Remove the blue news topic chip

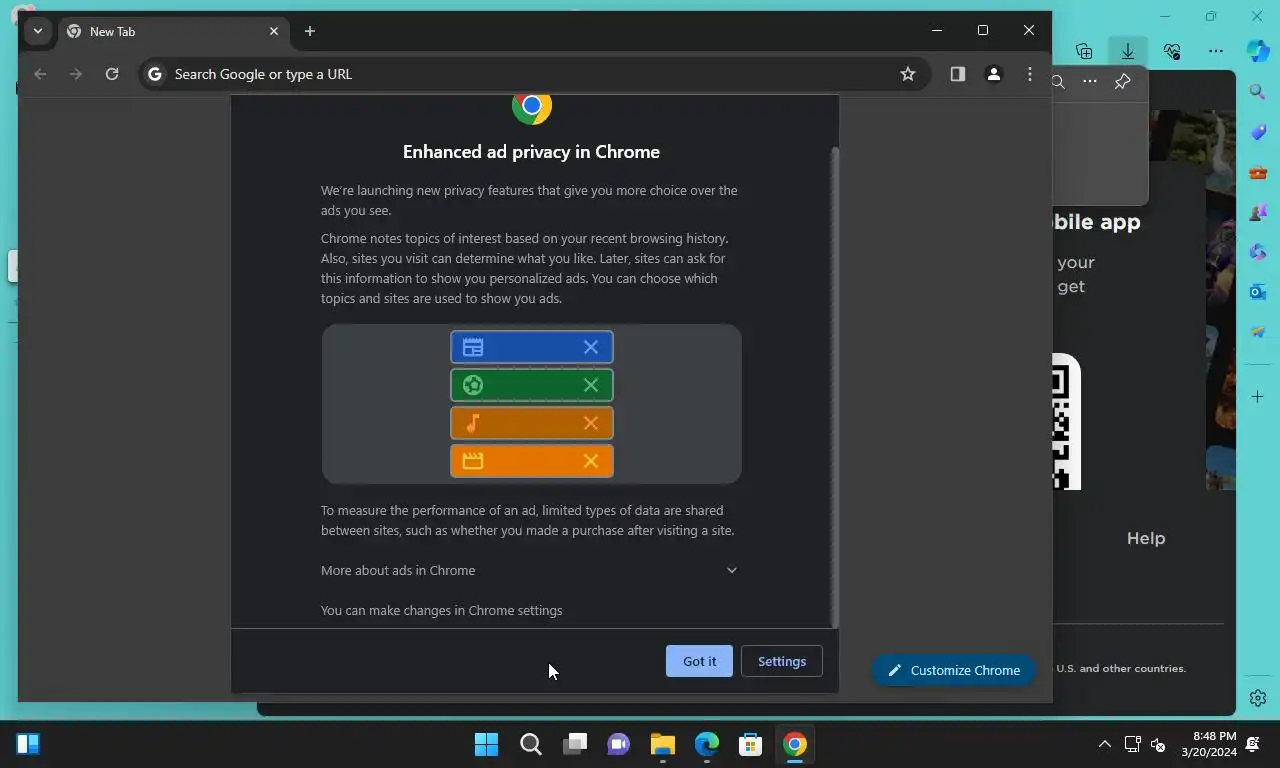pos(591,347)
